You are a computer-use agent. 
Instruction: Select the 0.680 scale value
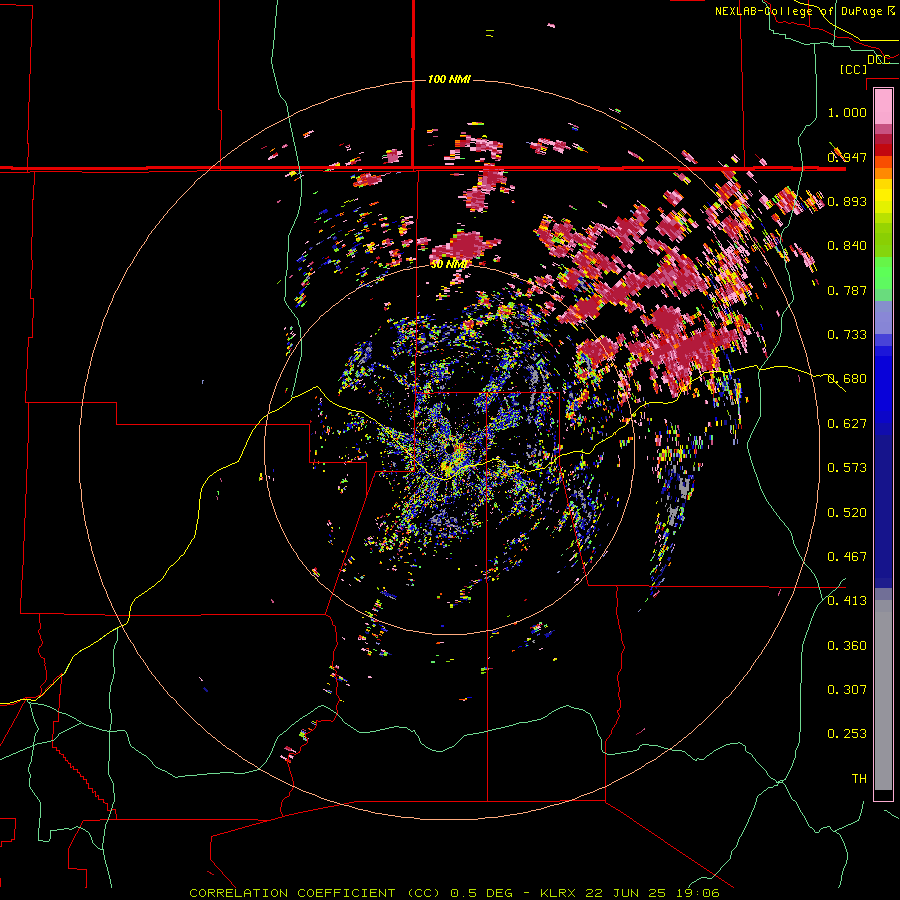pyautogui.click(x=847, y=379)
